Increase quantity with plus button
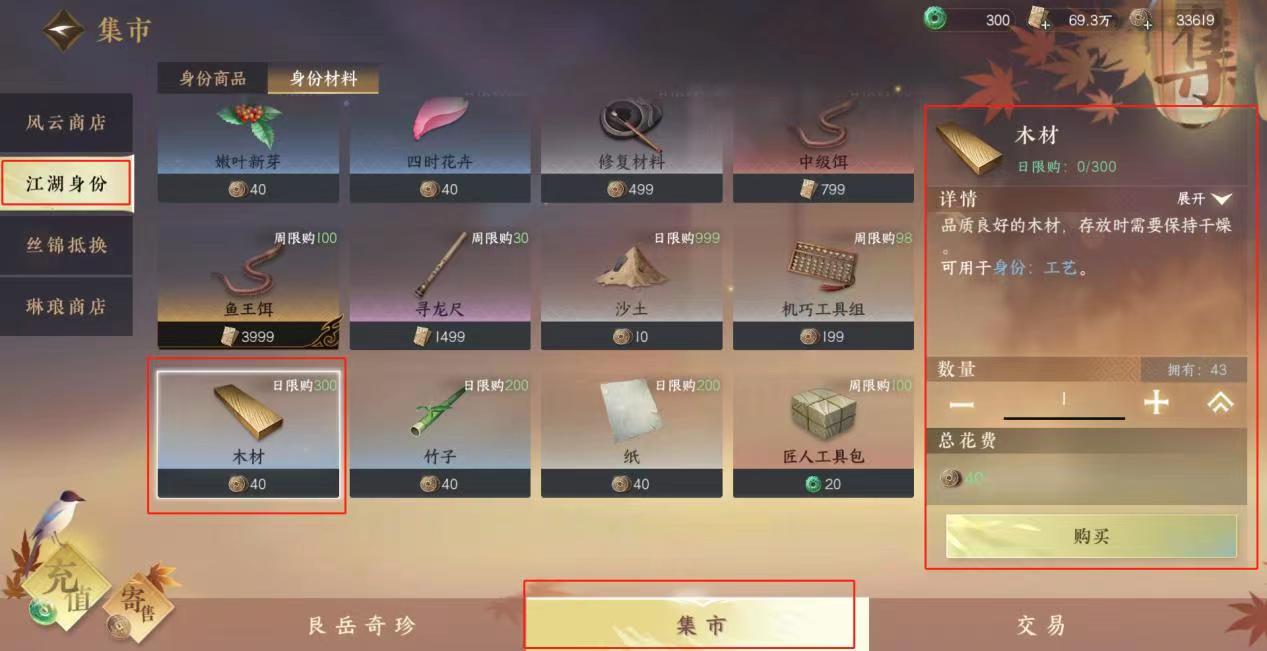This screenshot has height=651, width=1267. (1156, 402)
